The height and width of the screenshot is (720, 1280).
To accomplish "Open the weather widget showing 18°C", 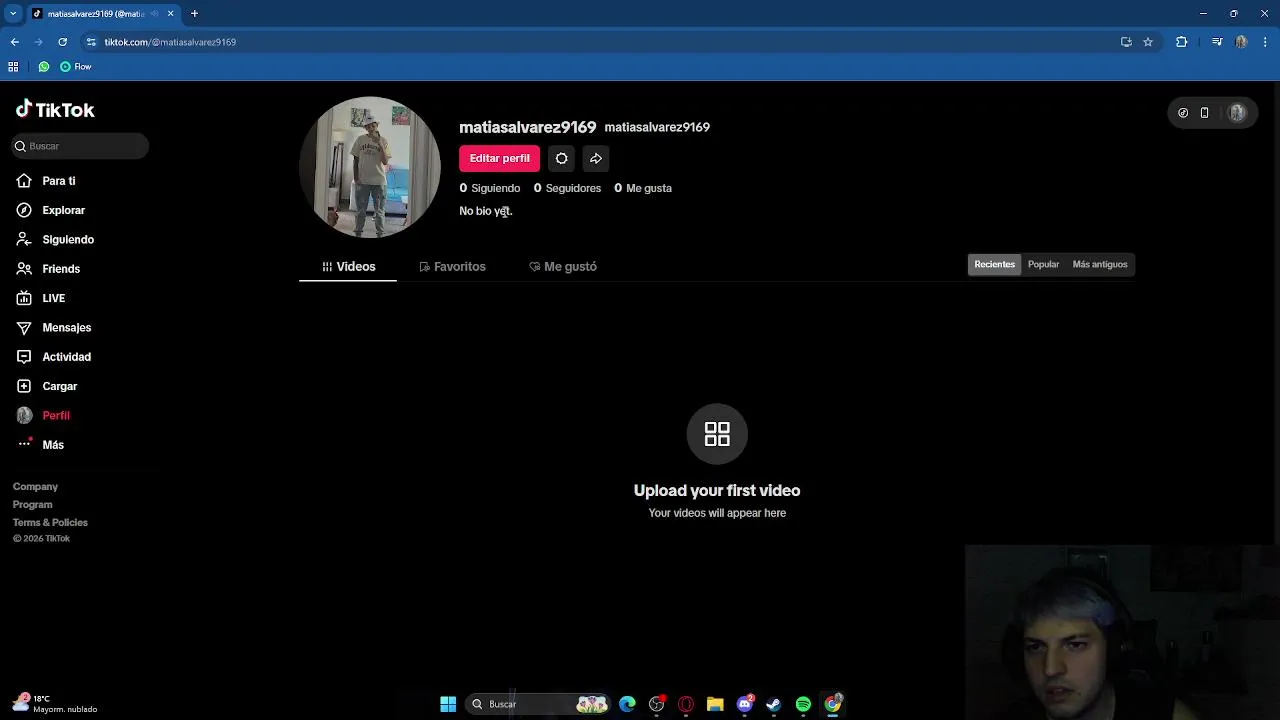I will [x=55, y=704].
